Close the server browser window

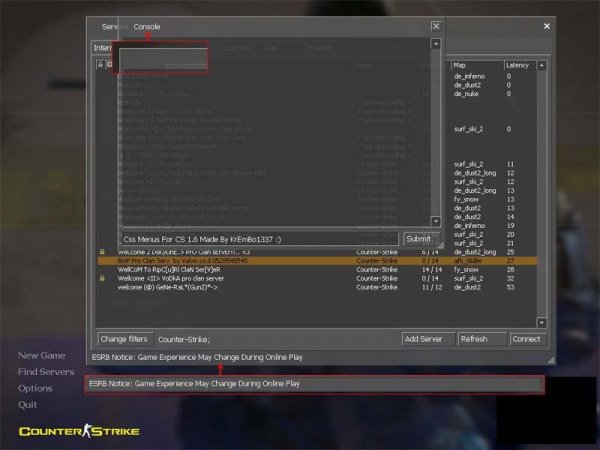547,26
